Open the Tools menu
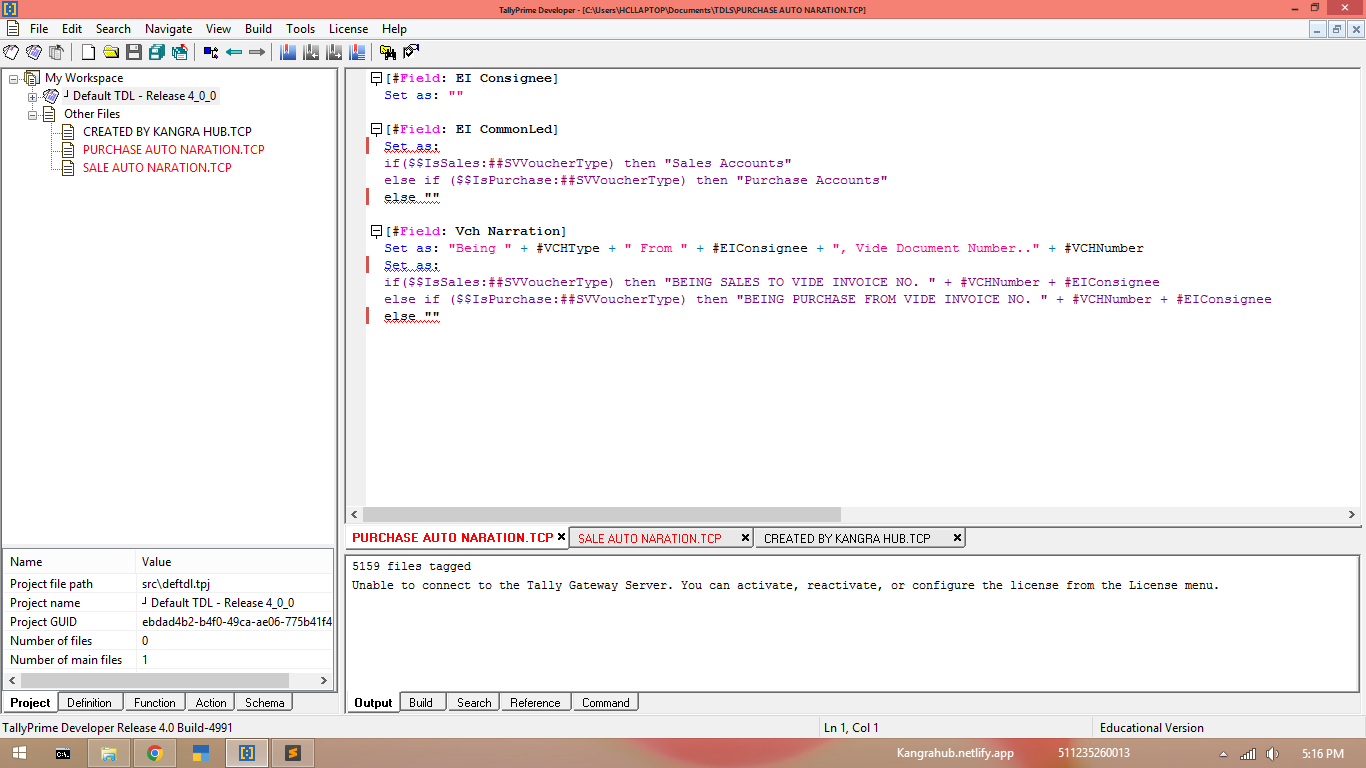The image size is (1366, 768). click(x=300, y=29)
